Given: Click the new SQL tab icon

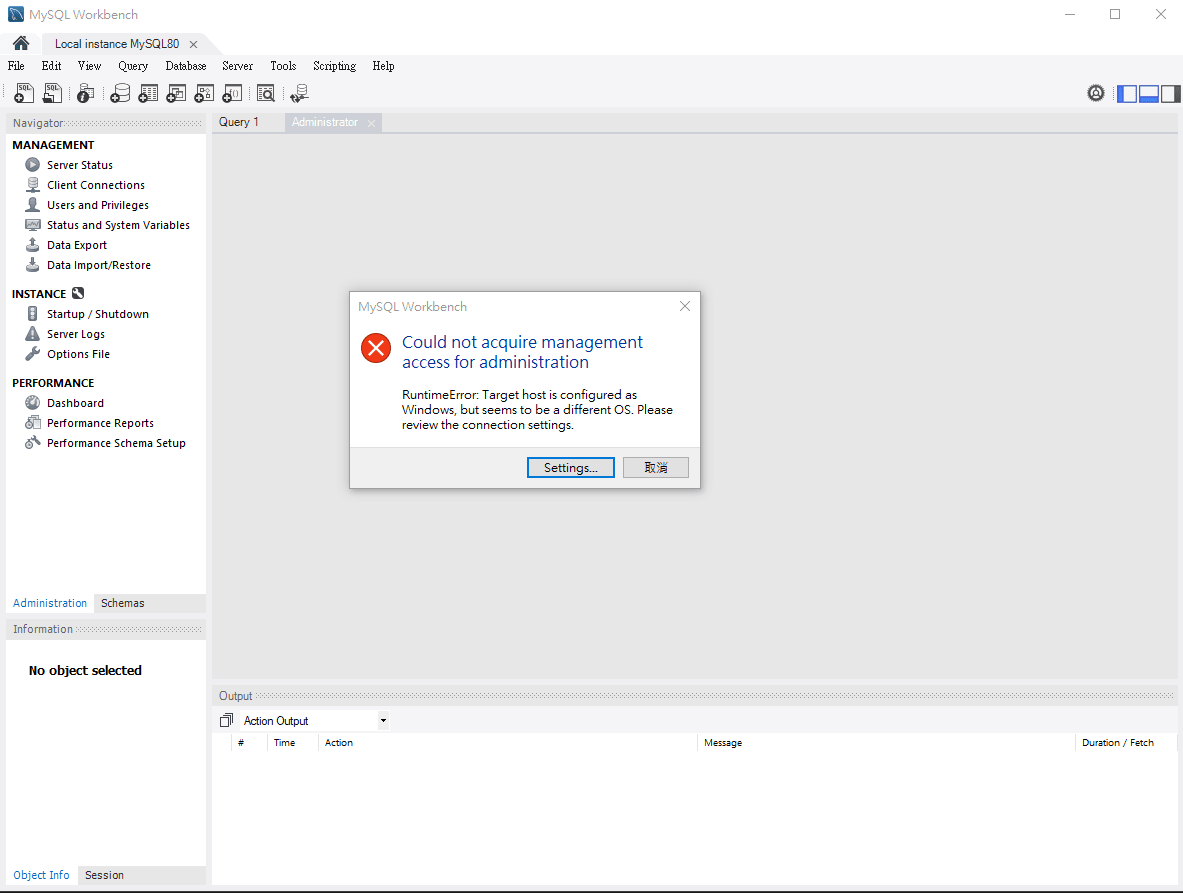Looking at the screenshot, I should click(24, 93).
